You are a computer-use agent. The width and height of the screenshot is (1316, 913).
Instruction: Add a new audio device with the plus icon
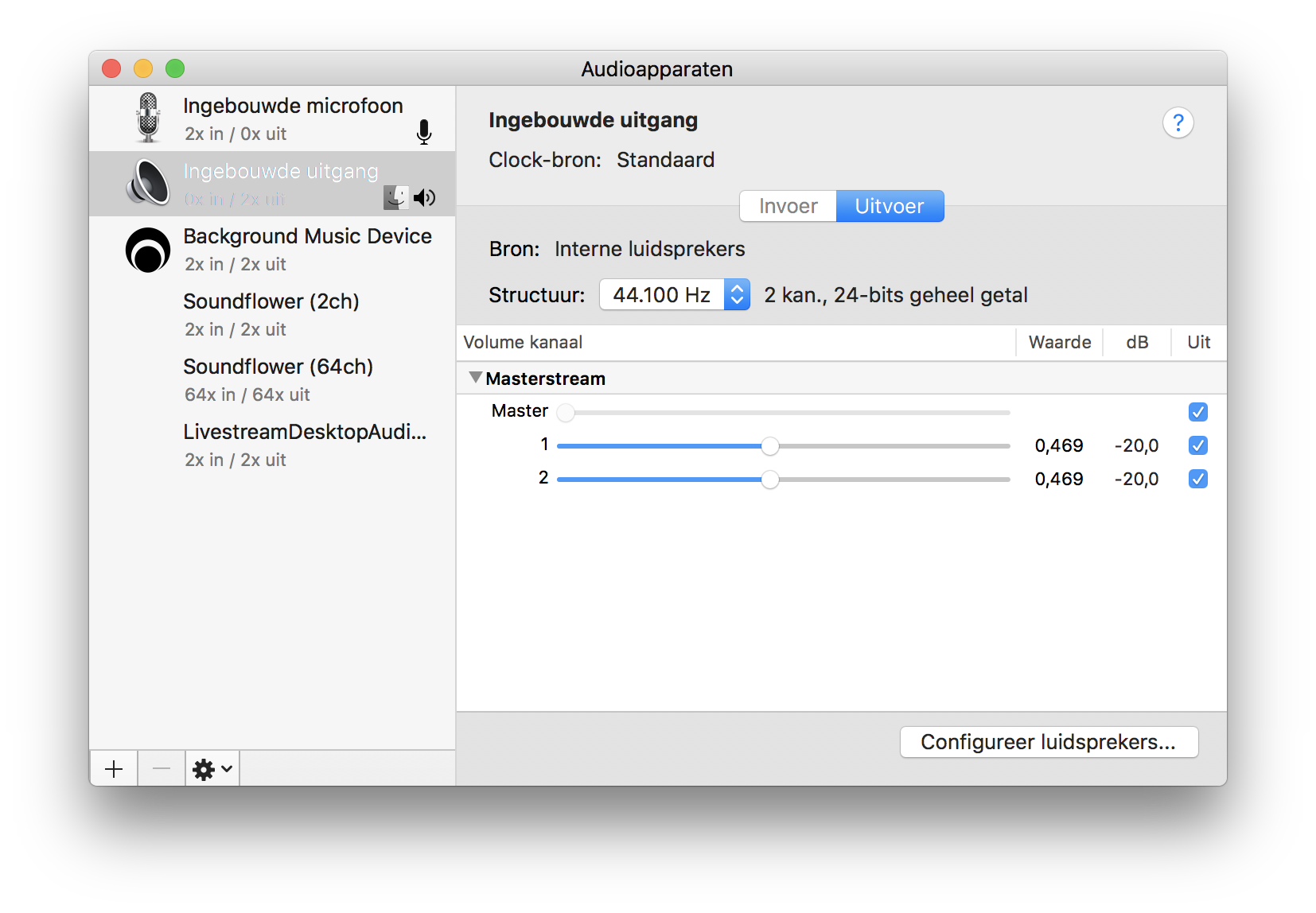(113, 767)
